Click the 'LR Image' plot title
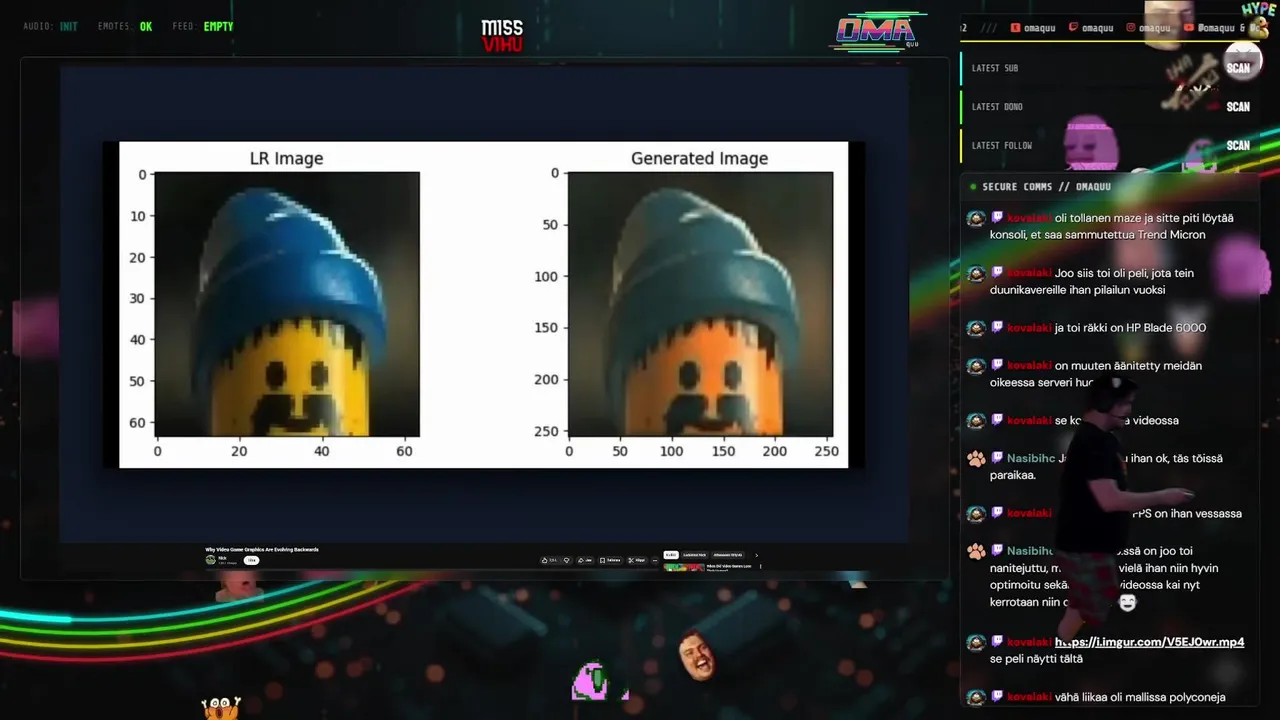Viewport: 1280px width, 720px height. pos(286,158)
